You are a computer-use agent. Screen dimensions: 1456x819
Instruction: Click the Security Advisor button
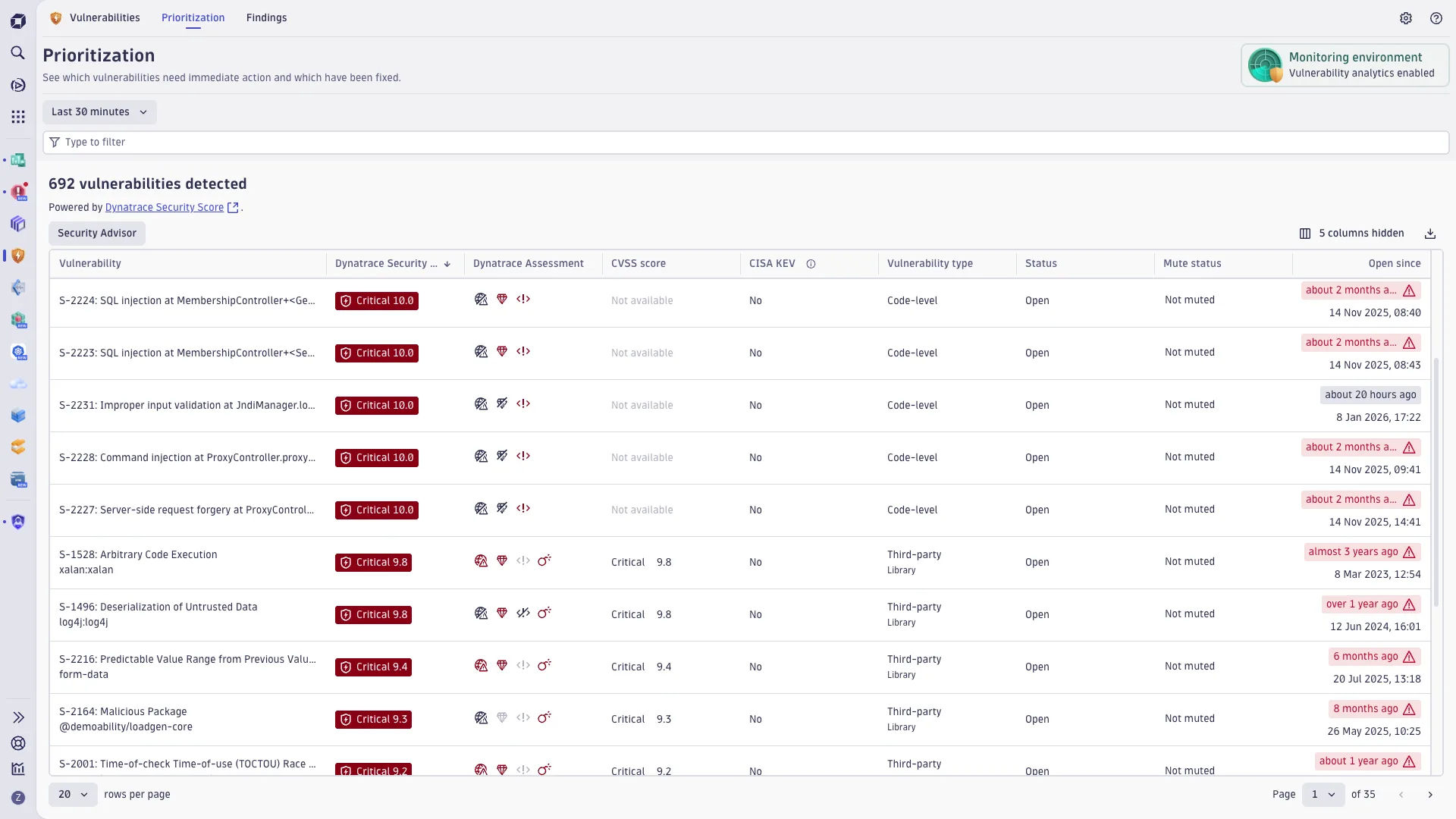(x=96, y=233)
